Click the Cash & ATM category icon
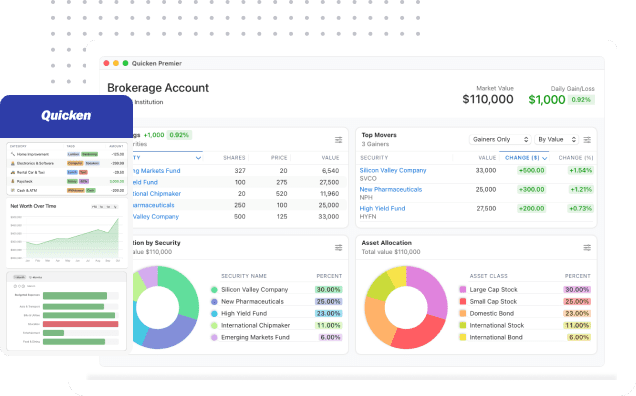The image size is (636, 396). pos(13,190)
